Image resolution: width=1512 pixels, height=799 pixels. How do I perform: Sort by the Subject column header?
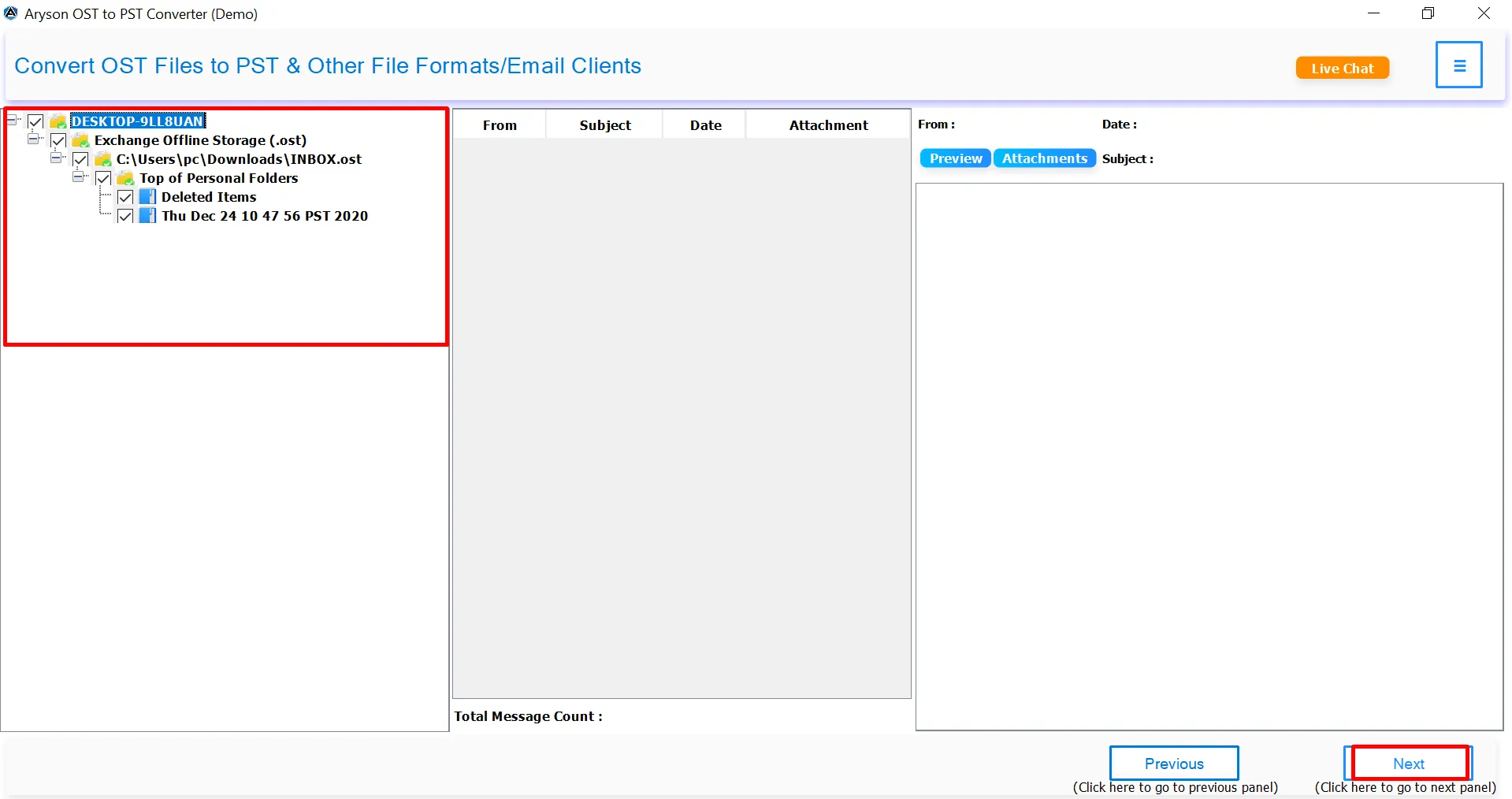605,125
